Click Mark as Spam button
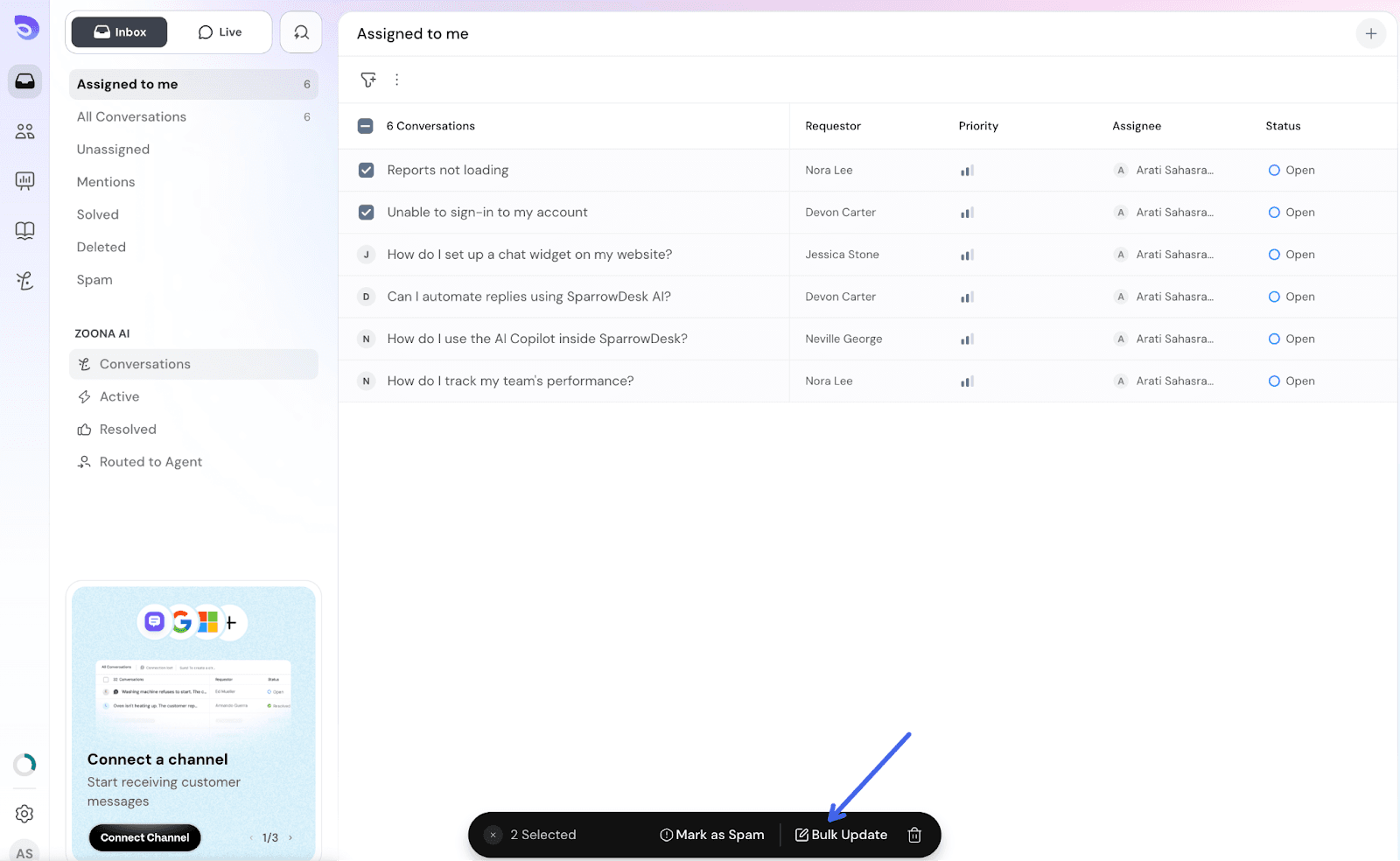 coord(711,835)
